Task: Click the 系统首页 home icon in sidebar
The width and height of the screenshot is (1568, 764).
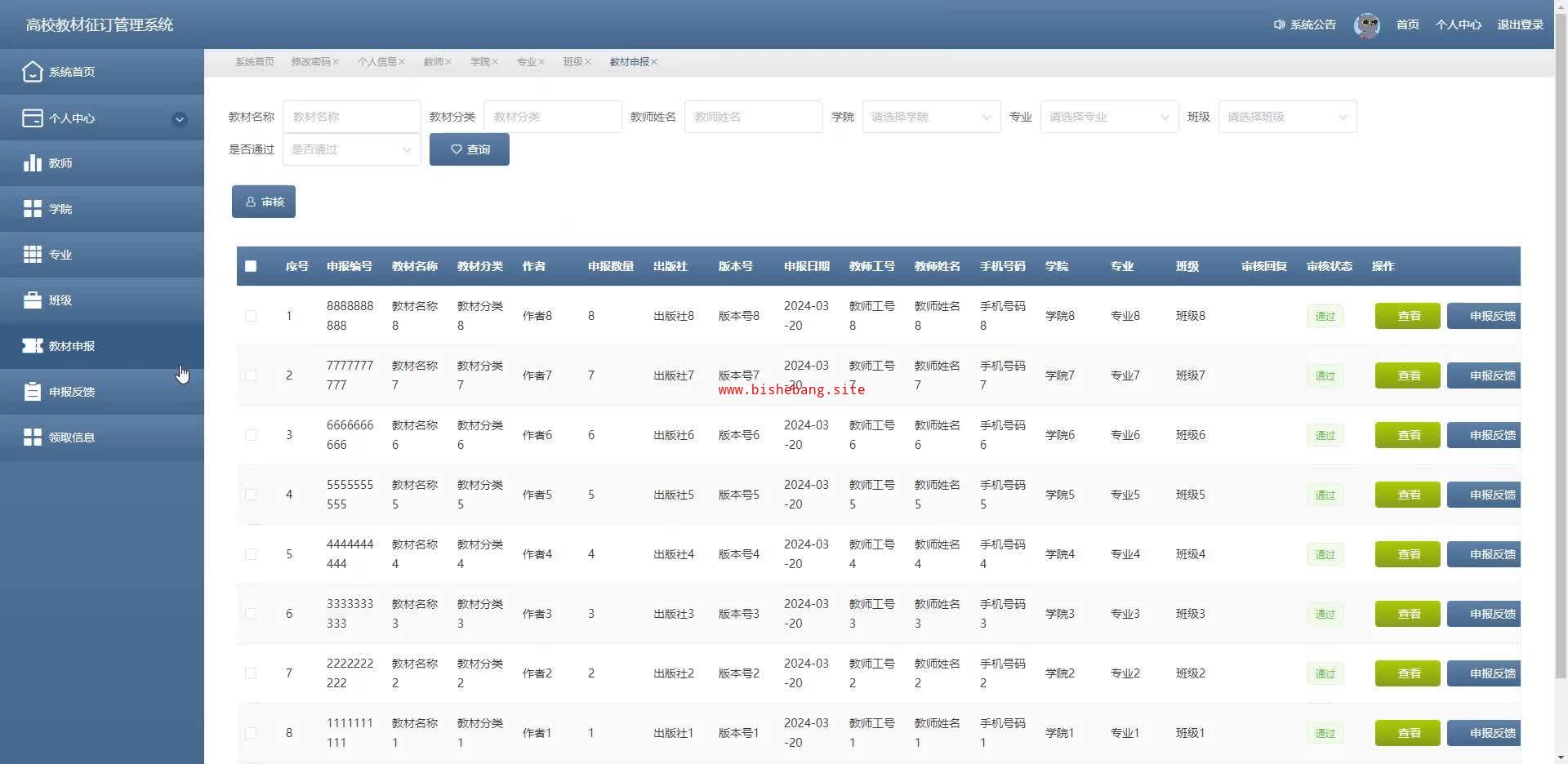Action: pos(32,72)
